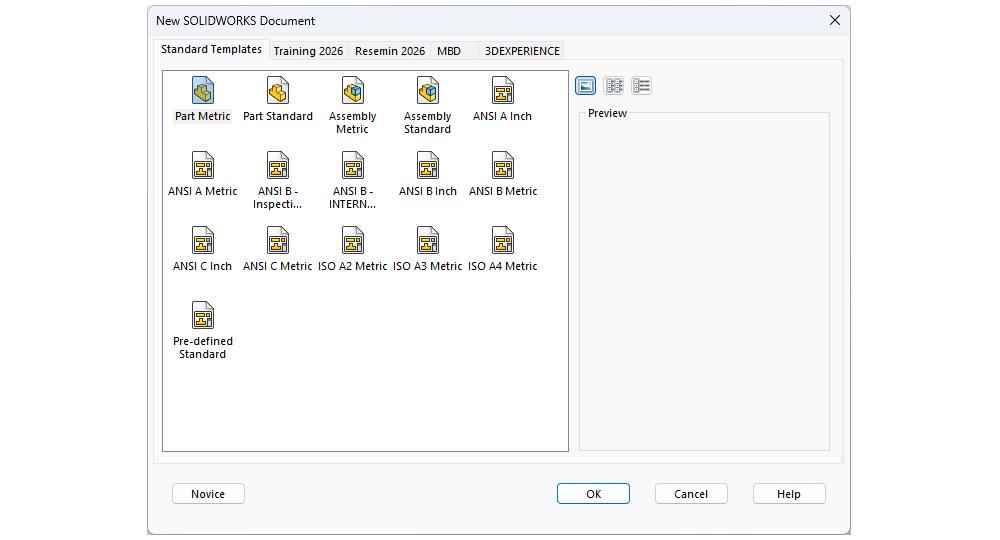Screen dimensions: 1000x540
Task: Select the ISO A4 Metric drawing template
Action: pos(503,241)
